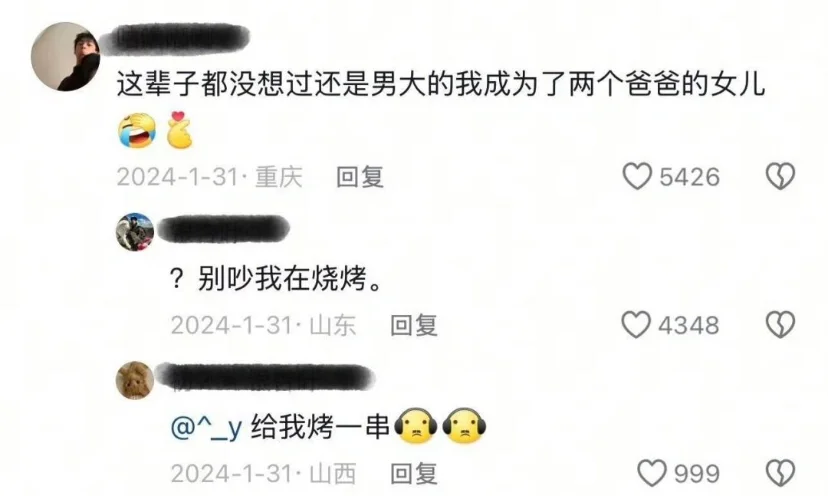Tap 回复 under the Shandong reply

(x=414, y=325)
